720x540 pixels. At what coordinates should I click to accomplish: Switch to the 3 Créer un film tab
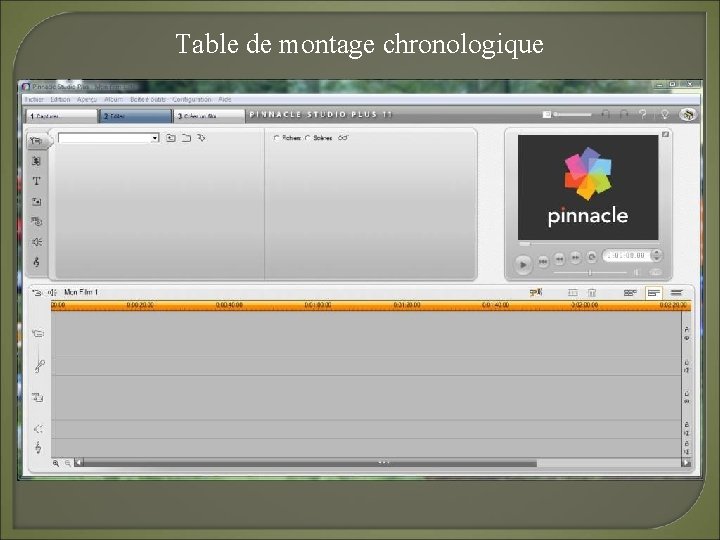coord(208,116)
